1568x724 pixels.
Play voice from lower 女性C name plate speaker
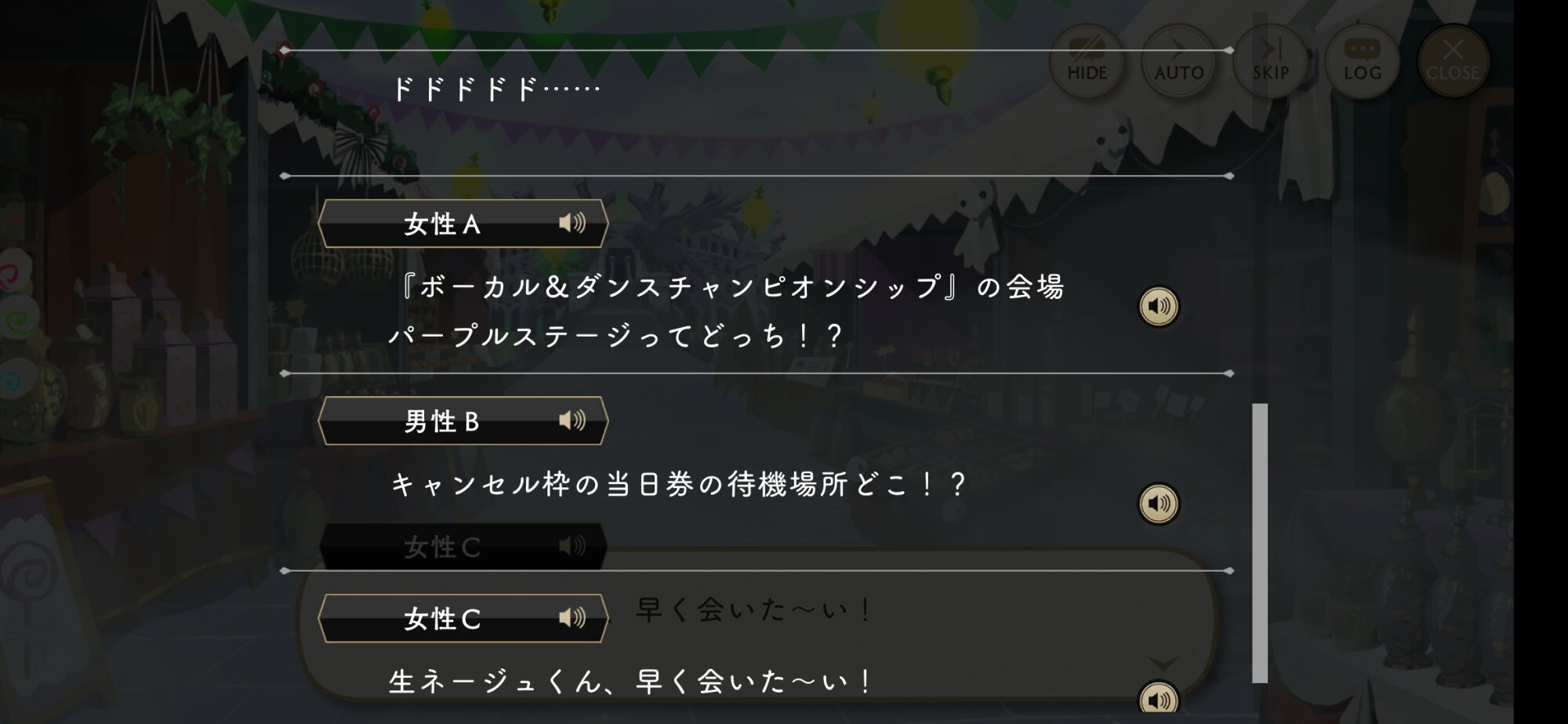[572, 618]
